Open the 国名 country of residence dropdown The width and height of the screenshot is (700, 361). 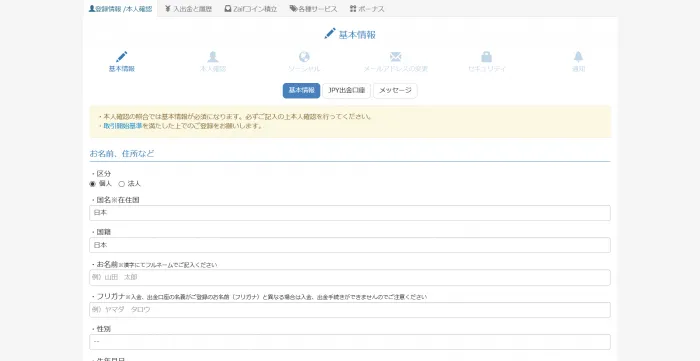[x=350, y=213]
